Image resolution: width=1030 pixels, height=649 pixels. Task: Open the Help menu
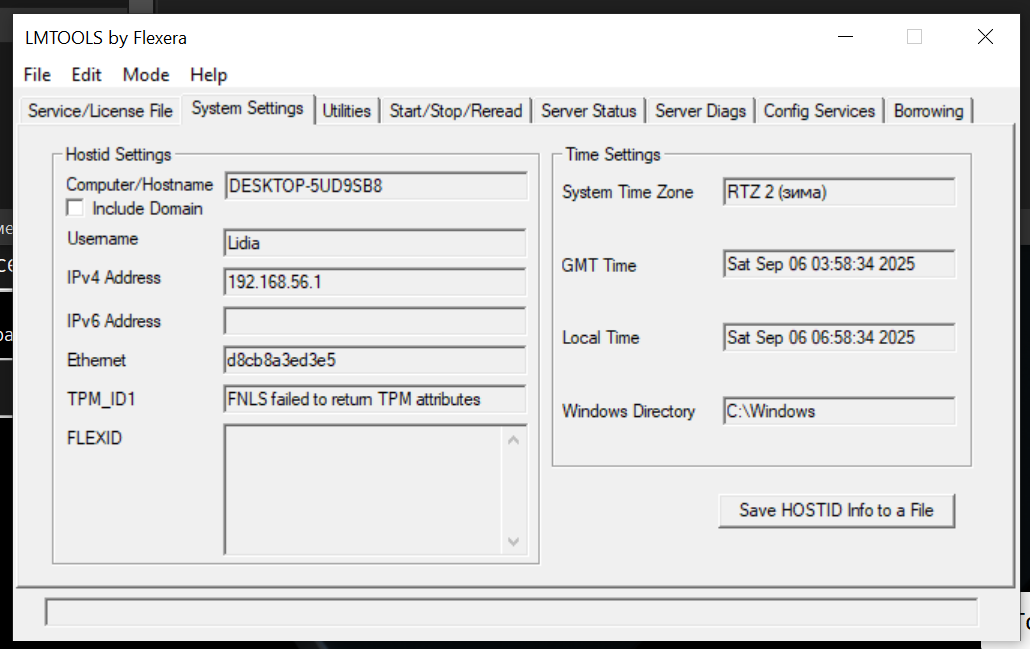click(x=208, y=75)
